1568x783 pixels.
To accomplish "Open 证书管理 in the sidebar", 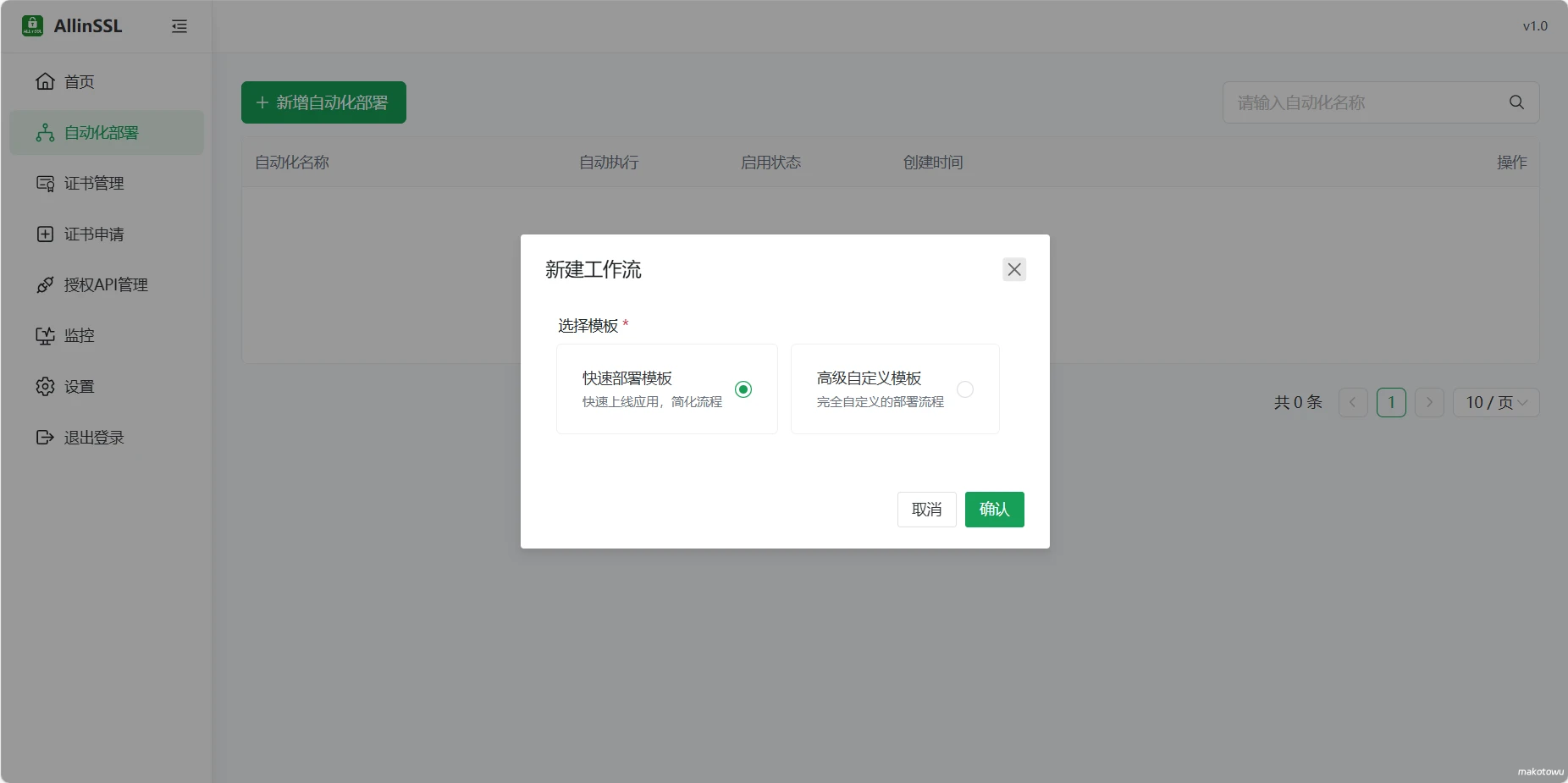I will (x=107, y=183).
